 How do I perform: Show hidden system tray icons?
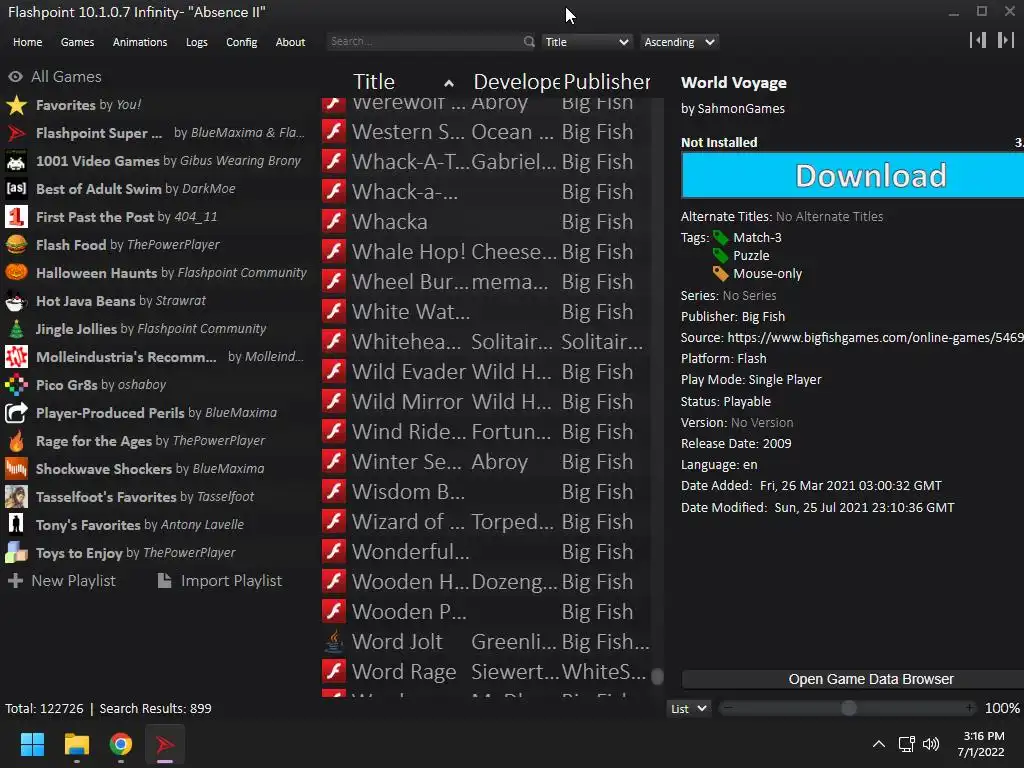(x=879, y=744)
